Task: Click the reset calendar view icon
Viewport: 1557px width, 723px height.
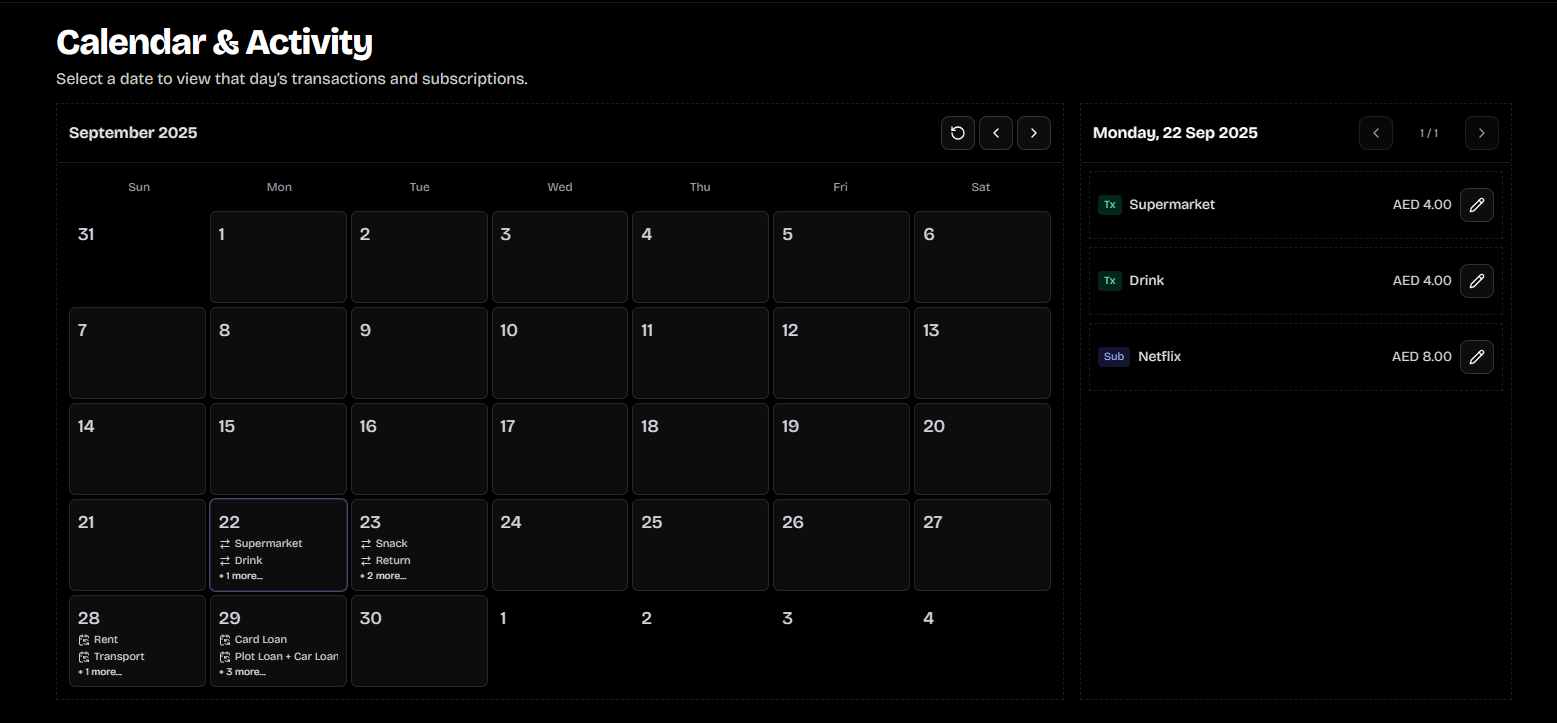Action: point(957,132)
